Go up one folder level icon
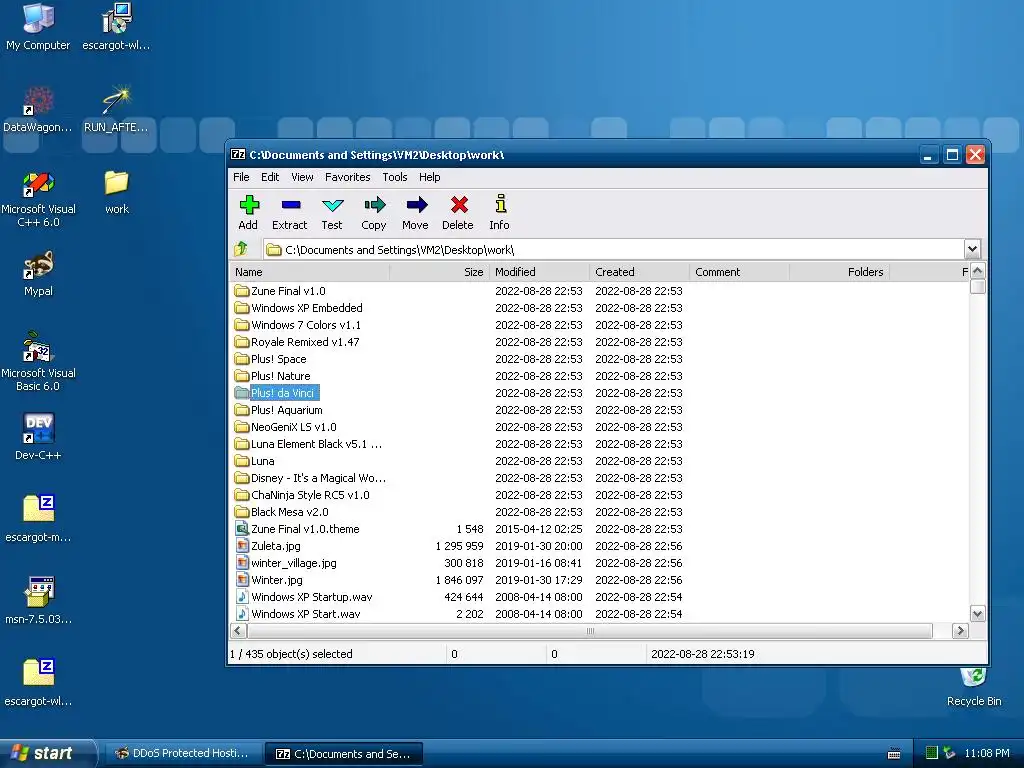The width and height of the screenshot is (1024, 768). point(241,249)
